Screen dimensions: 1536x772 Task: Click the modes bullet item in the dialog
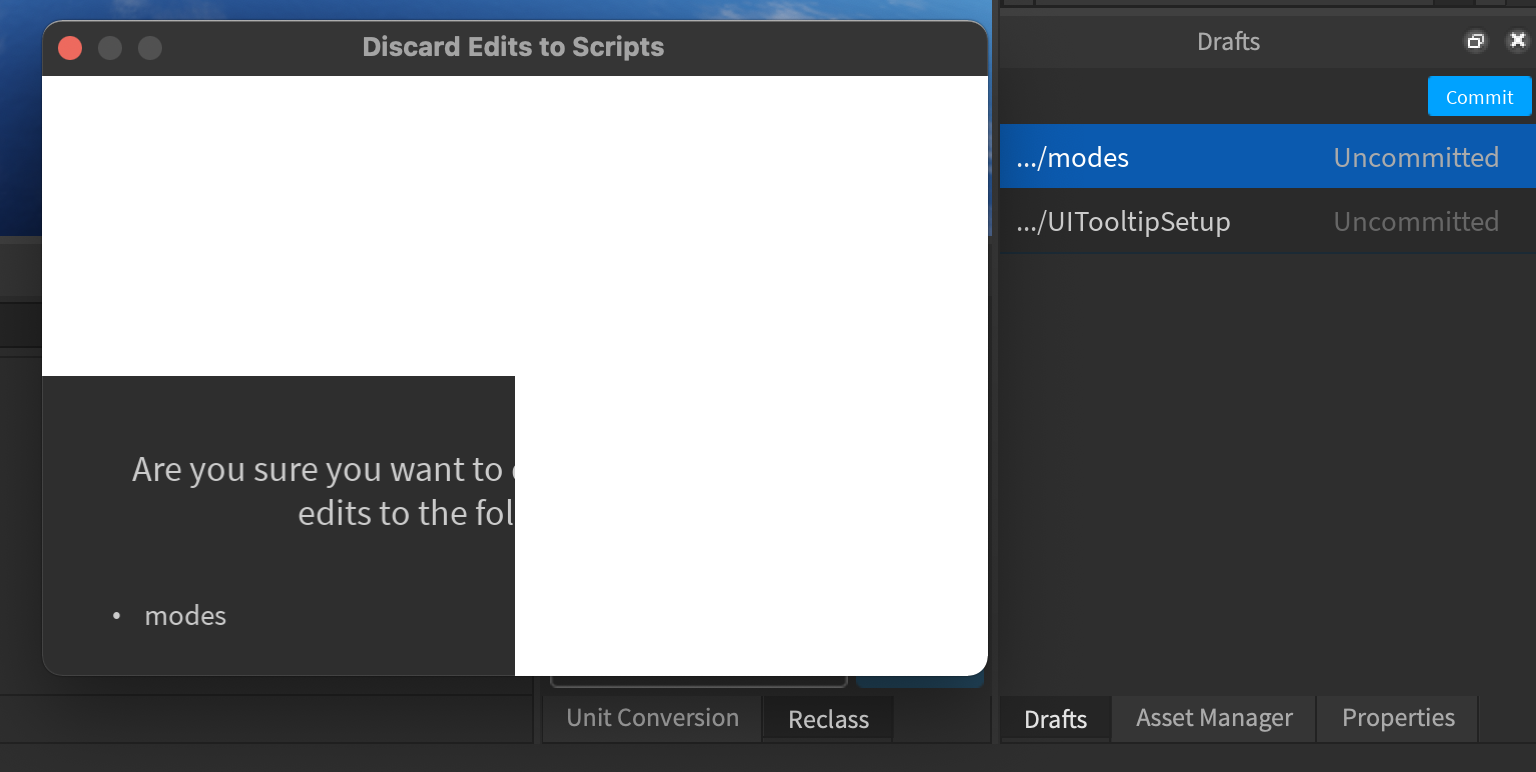pos(185,615)
